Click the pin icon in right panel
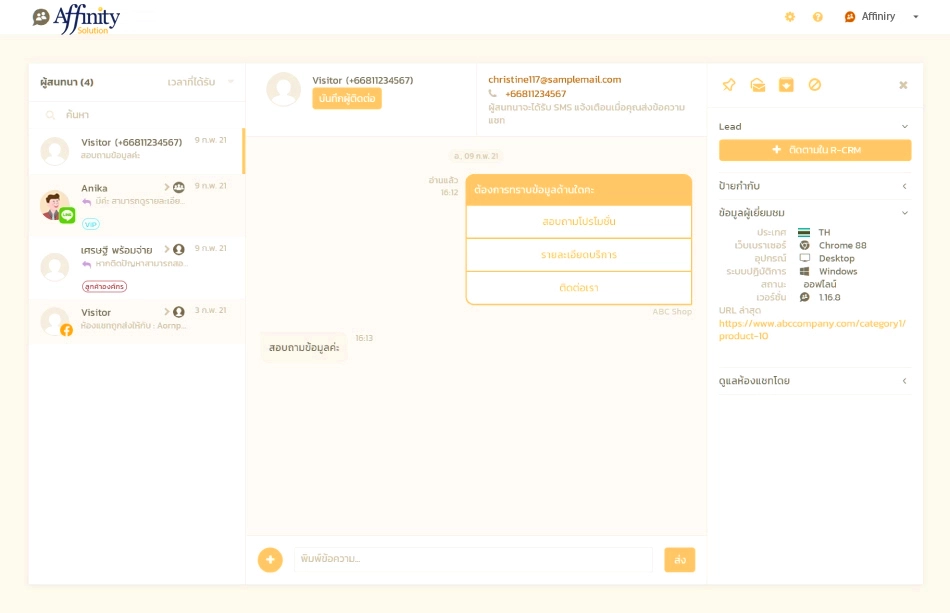Screen dimensions: 950x613 pyautogui.click(x=729, y=85)
